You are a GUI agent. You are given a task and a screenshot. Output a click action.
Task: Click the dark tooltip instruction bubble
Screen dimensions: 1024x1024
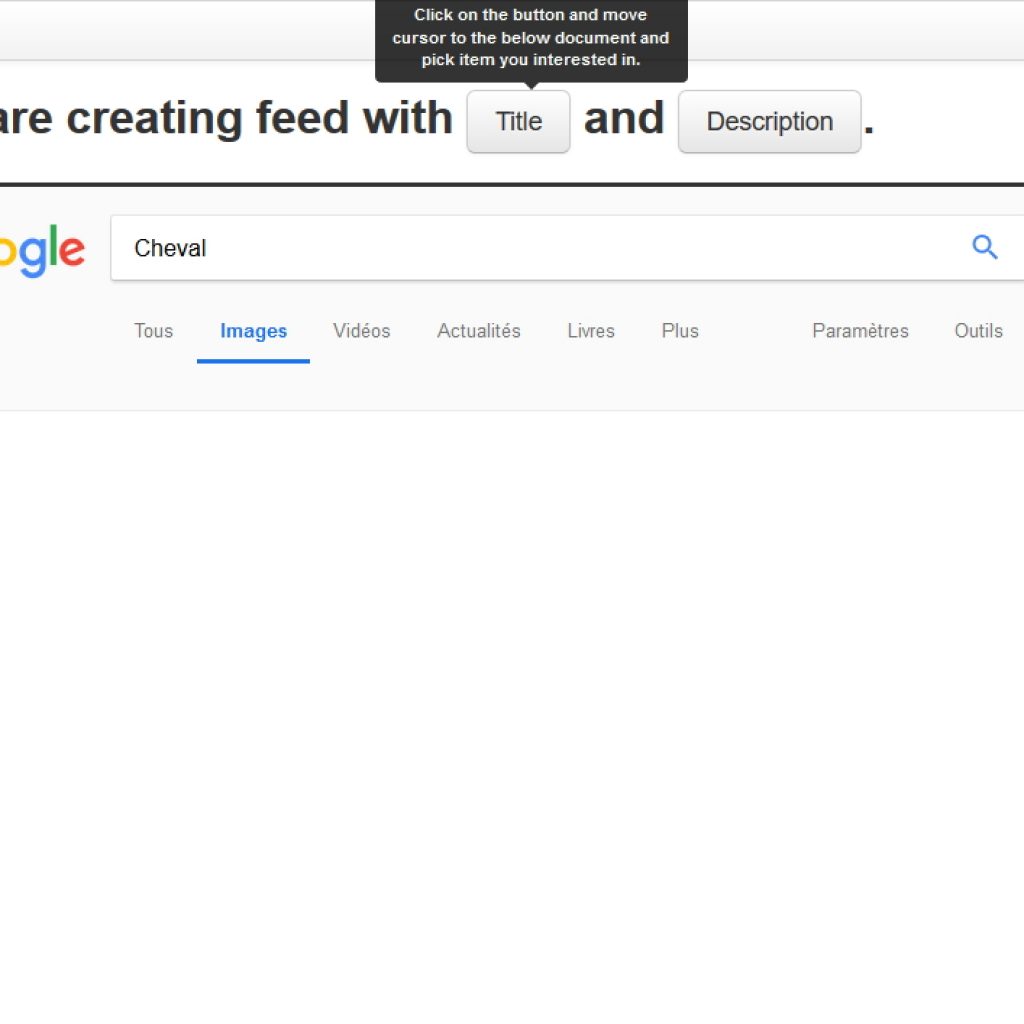531,39
